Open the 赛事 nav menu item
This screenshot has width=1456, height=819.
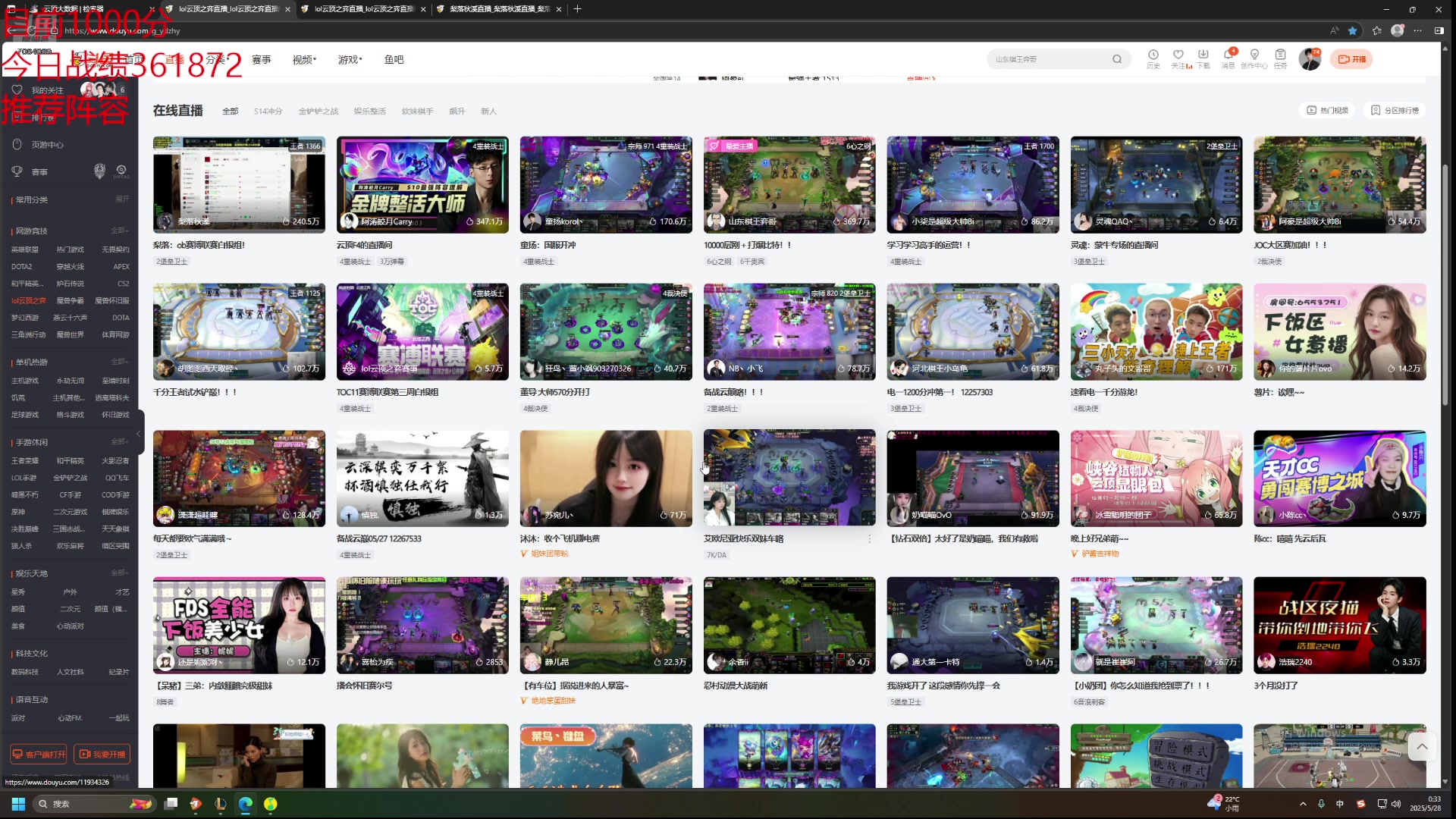262,59
